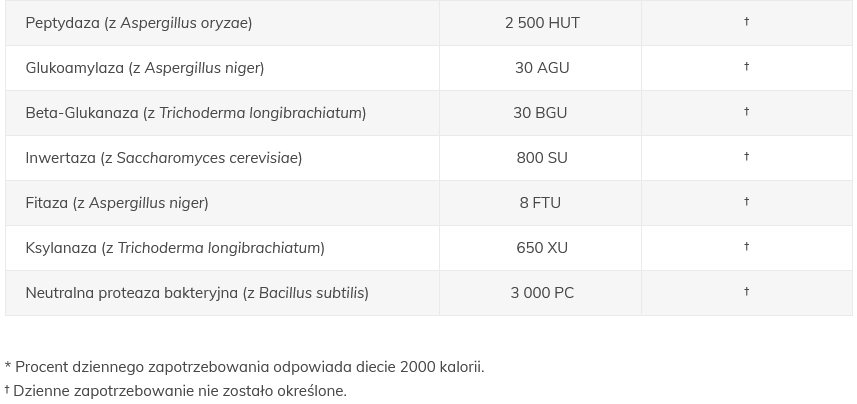Screen dimensions: 857x404
Task: Click the dagger mark in the Inwertaza row
Action: (x=746, y=157)
